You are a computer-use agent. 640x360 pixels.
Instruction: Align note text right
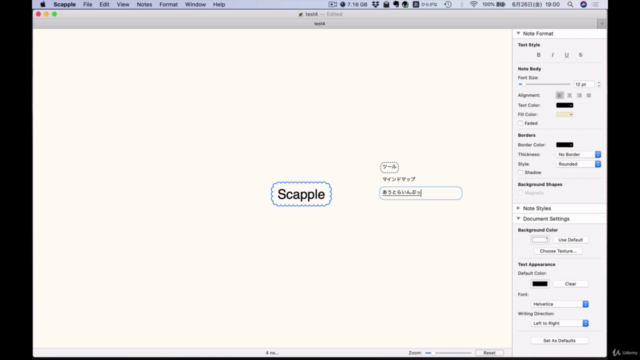(x=579, y=96)
